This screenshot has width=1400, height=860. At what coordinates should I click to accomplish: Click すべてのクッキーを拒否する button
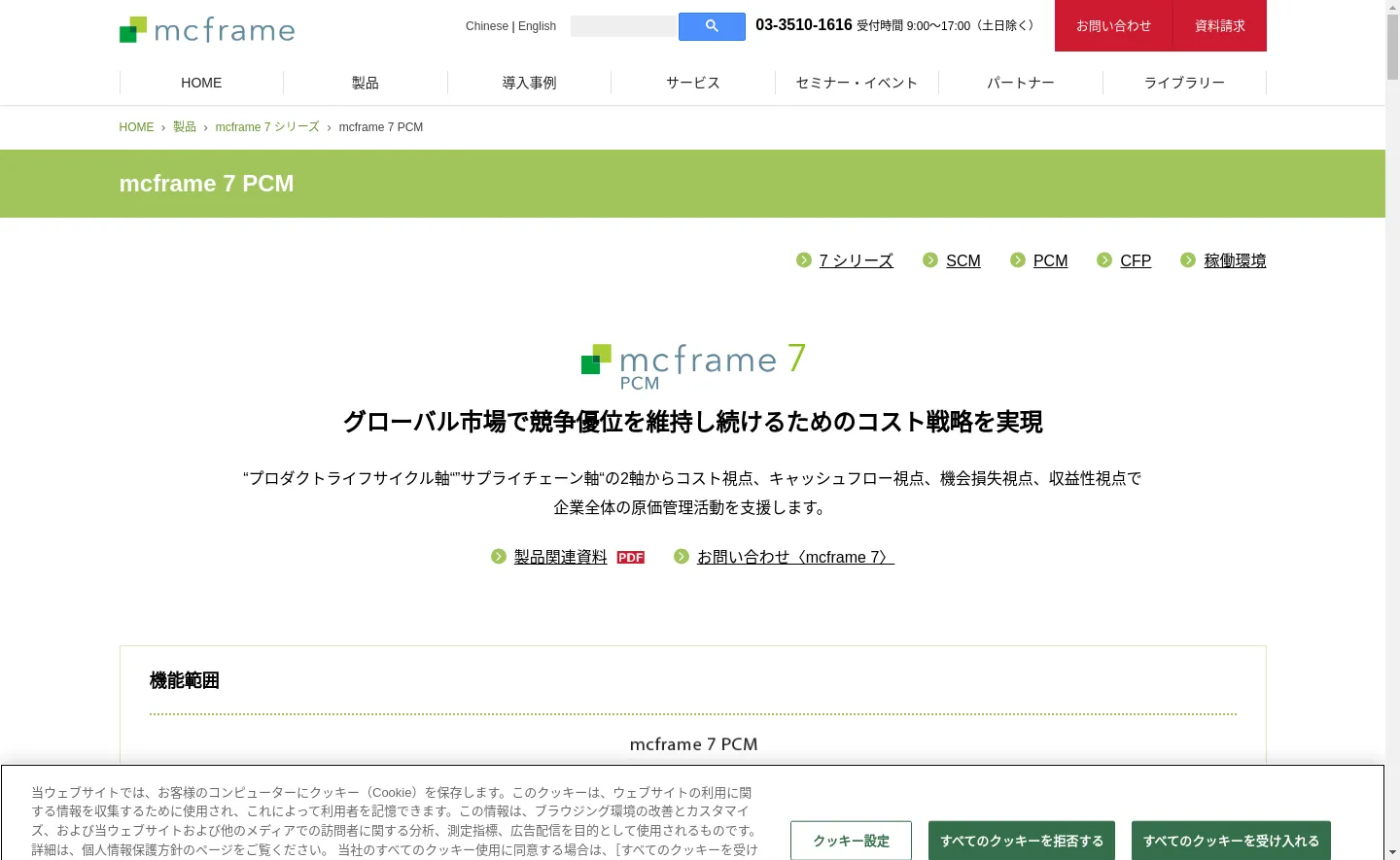(1022, 841)
